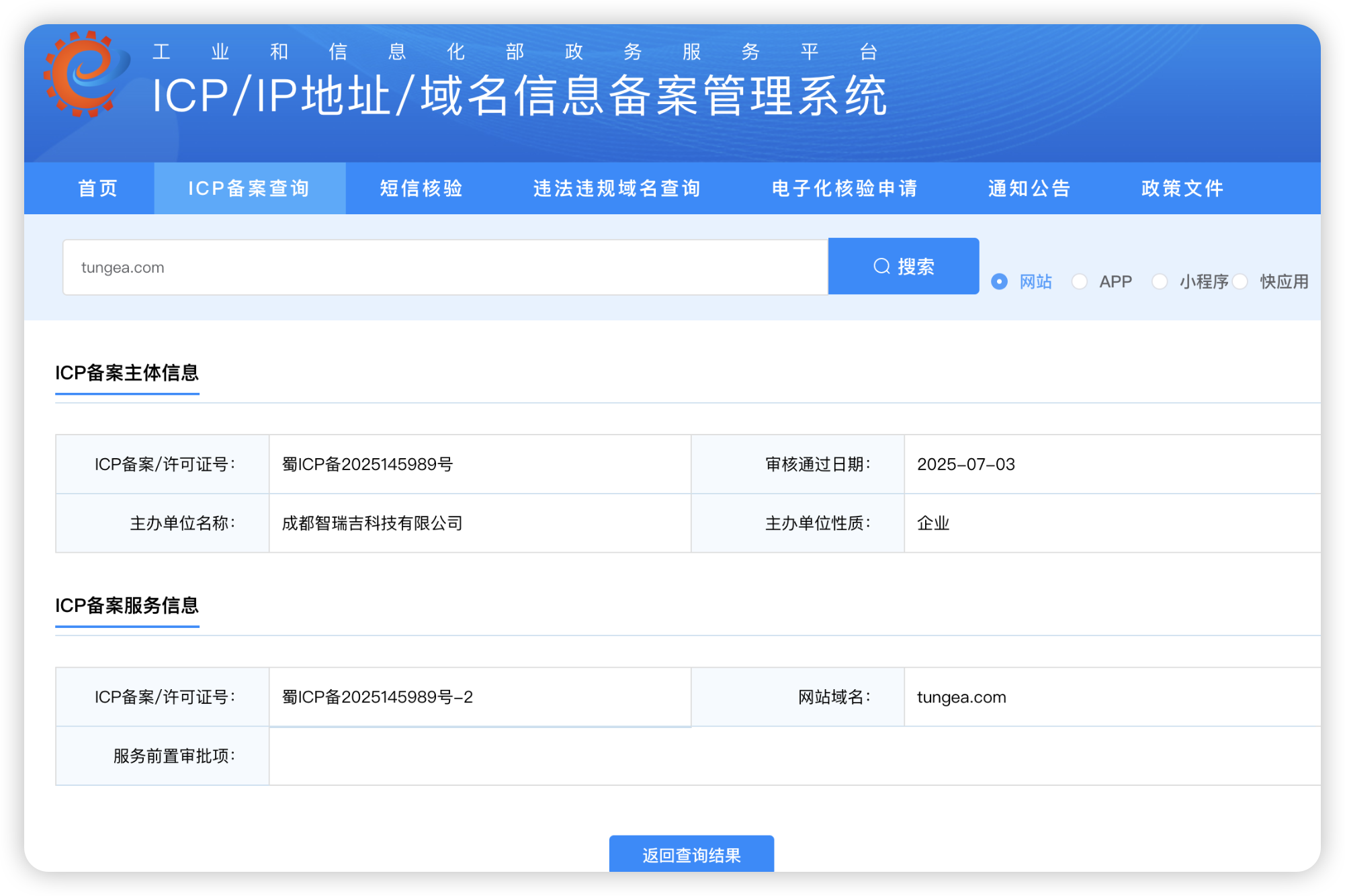Go to 违法违规域名查询 tab

point(617,189)
